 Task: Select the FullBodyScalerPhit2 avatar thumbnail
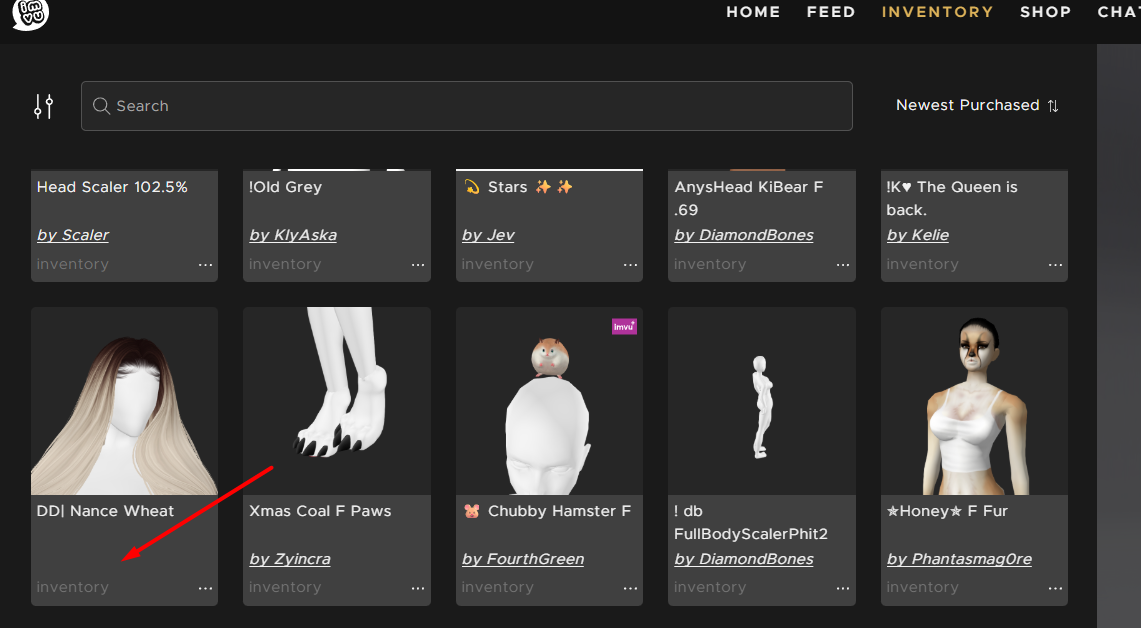coord(762,401)
